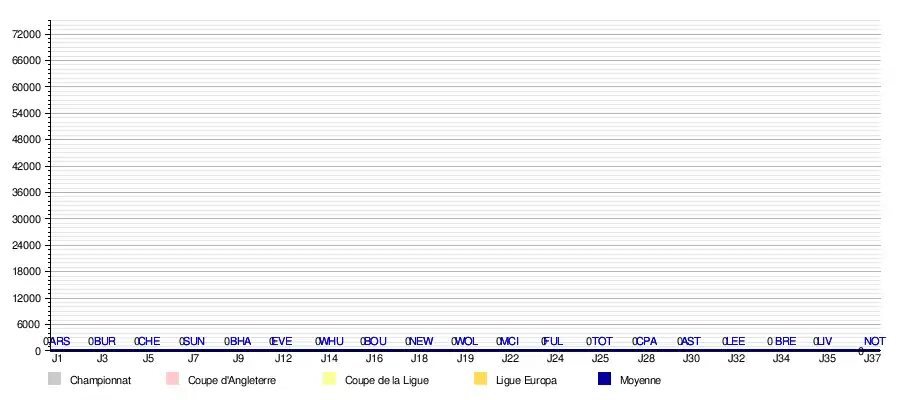Select the Championnat legend label
The height and width of the screenshot is (400, 900).
point(100,380)
